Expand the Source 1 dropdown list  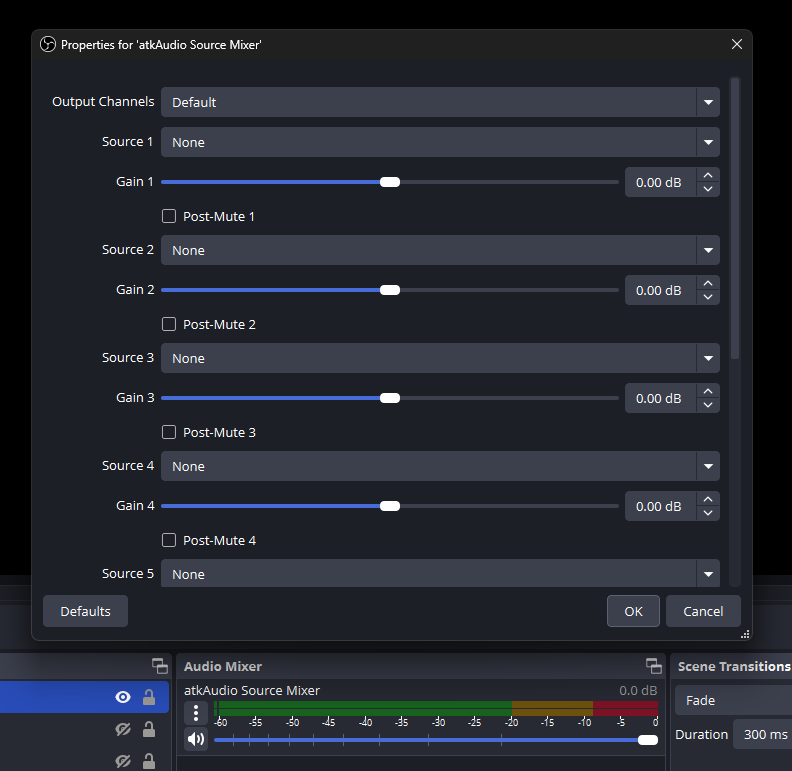point(439,142)
